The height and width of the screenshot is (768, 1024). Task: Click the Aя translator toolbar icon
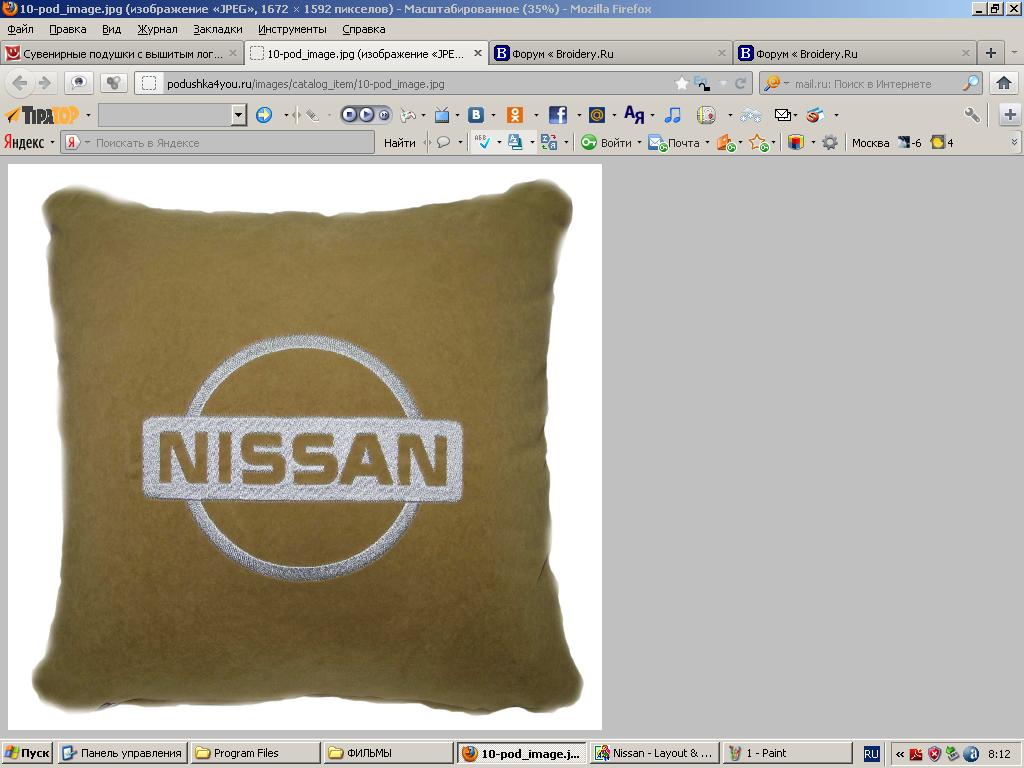tap(633, 115)
